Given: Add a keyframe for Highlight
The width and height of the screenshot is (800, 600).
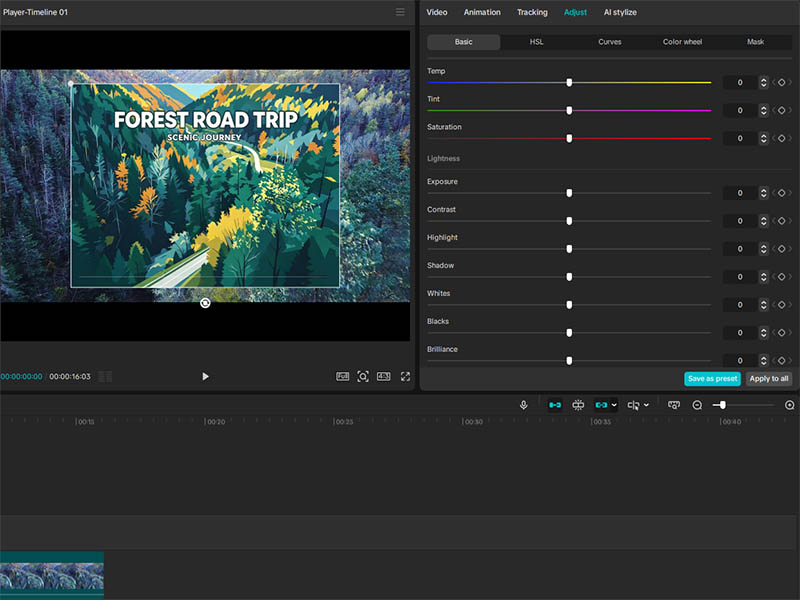Looking at the screenshot, I should click(781, 249).
